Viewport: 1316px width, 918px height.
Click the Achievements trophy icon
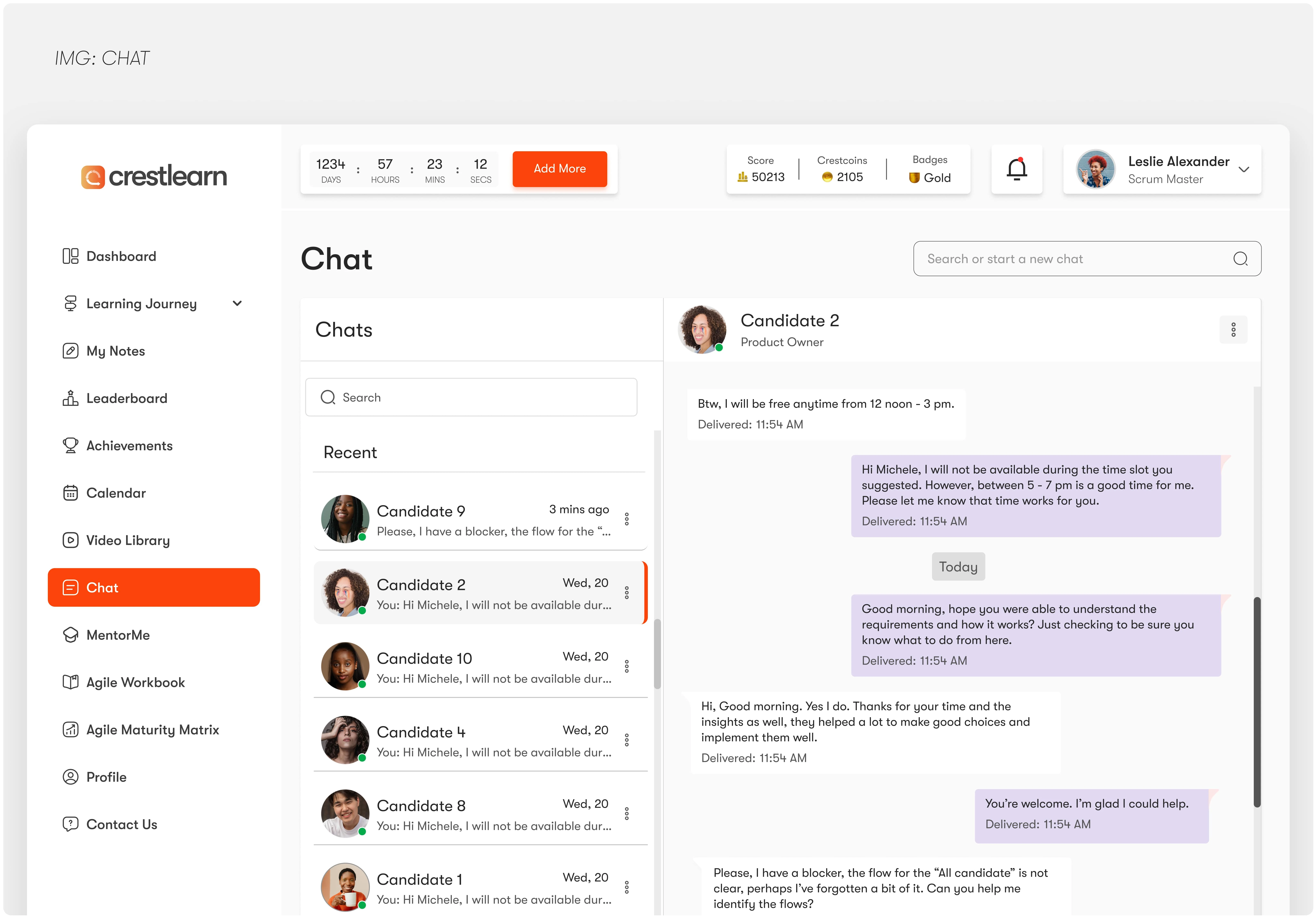coord(70,445)
